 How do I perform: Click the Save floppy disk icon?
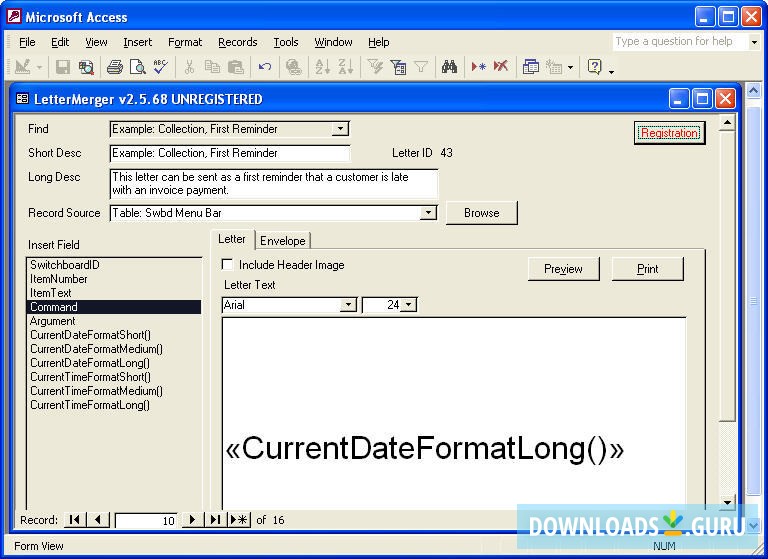tap(63, 67)
